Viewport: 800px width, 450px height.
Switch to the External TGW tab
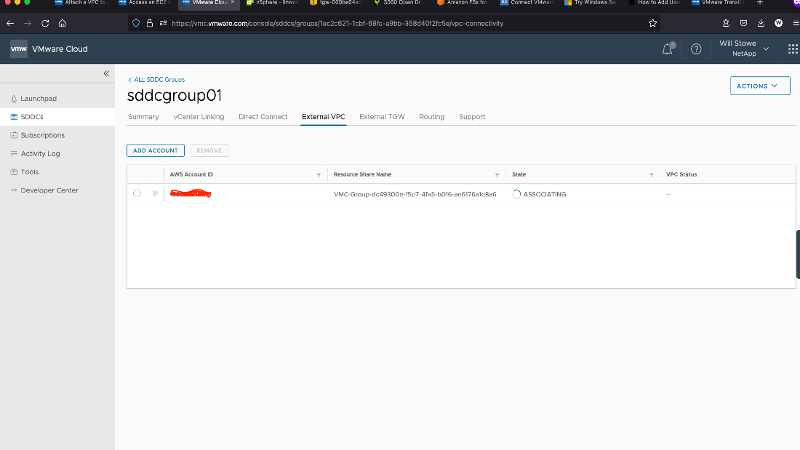[382, 117]
